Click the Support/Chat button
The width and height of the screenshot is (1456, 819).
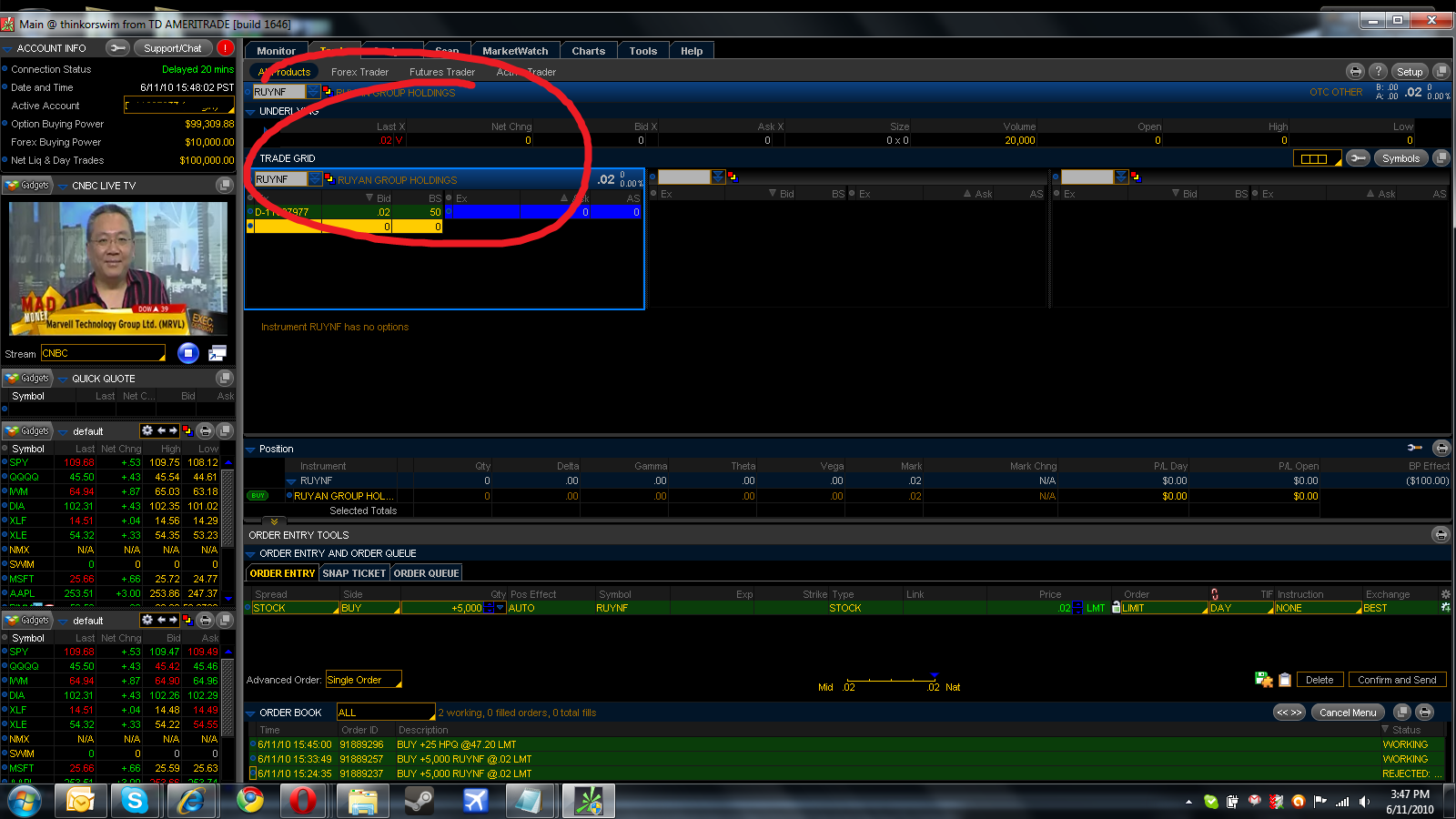tap(173, 48)
